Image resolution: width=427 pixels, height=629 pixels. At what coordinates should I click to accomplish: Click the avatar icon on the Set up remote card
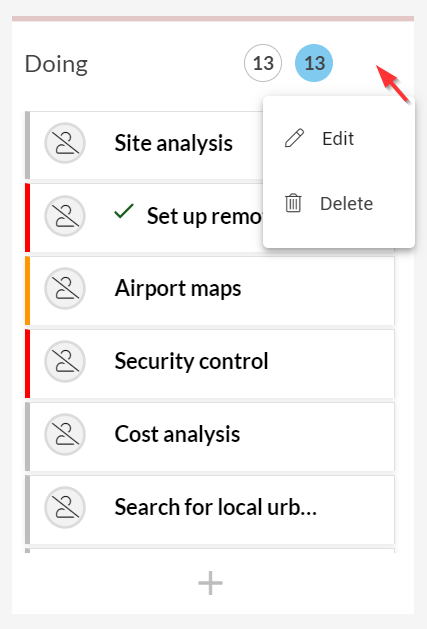65,216
